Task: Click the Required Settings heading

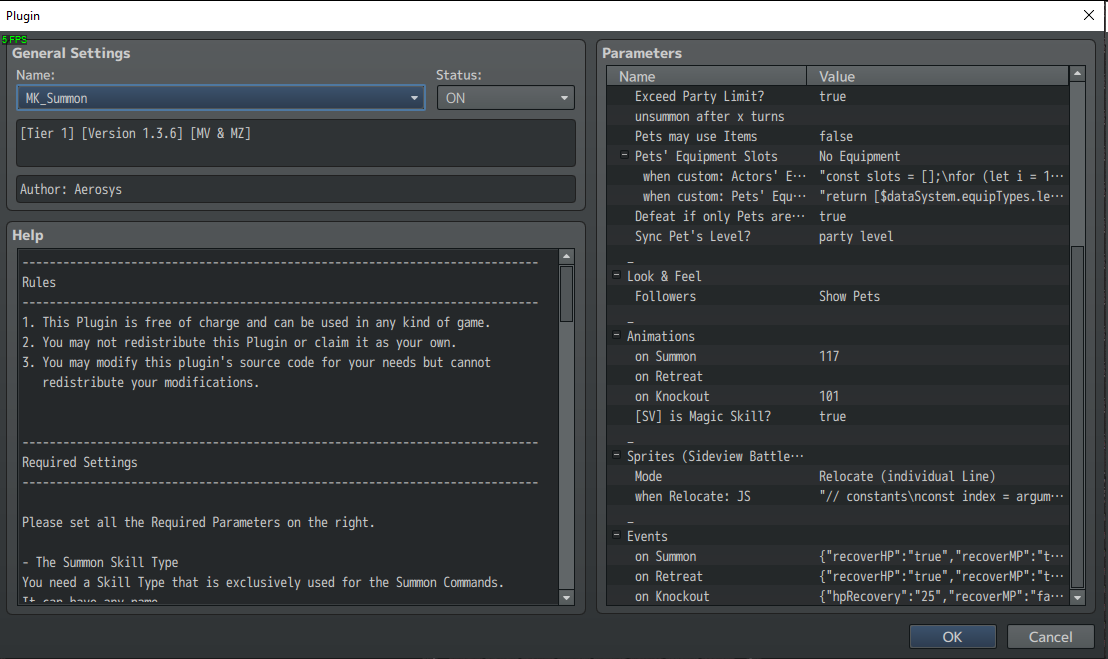Action: [x=80, y=462]
